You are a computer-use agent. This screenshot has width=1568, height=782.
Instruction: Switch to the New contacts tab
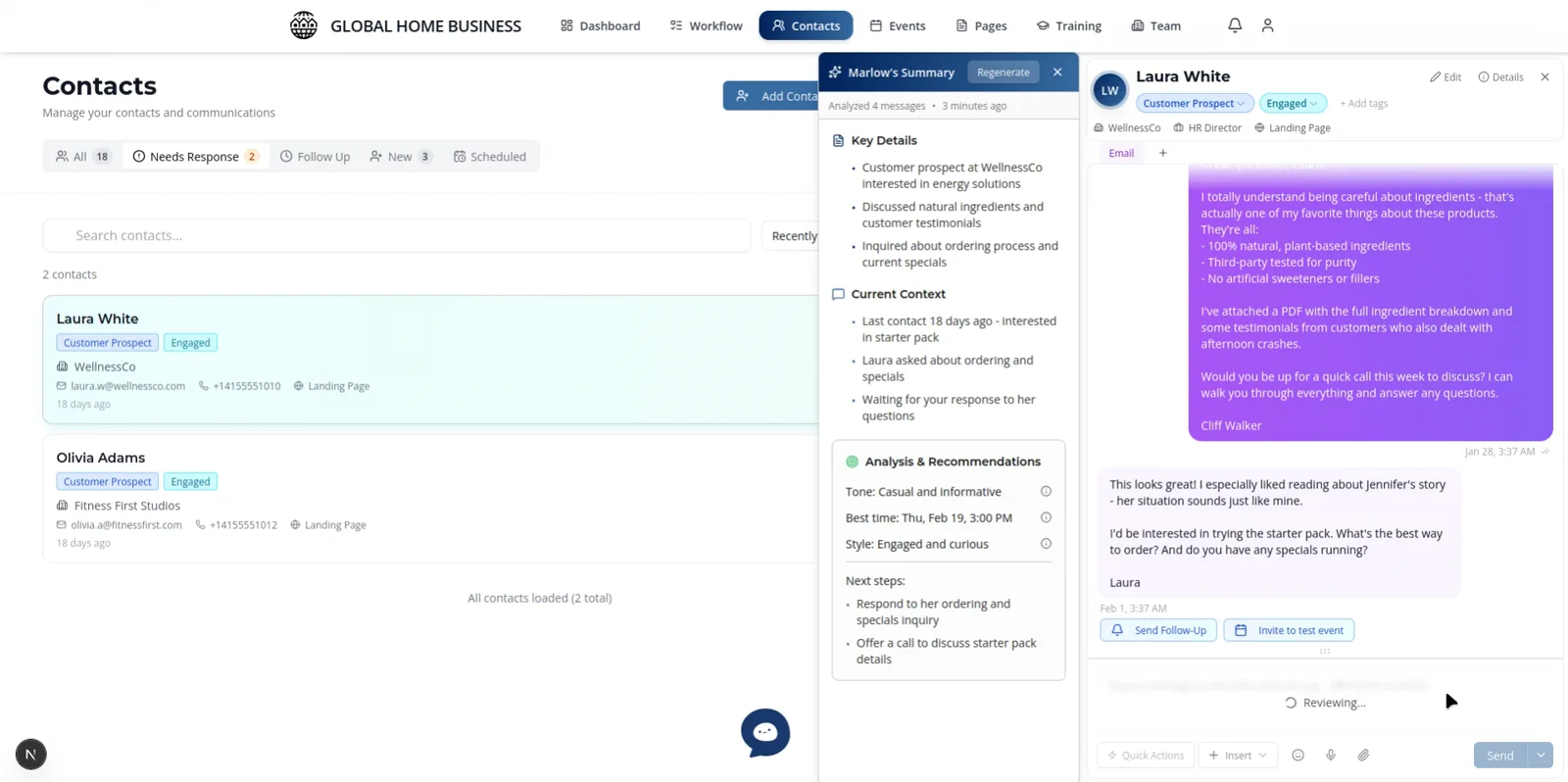[400, 157]
